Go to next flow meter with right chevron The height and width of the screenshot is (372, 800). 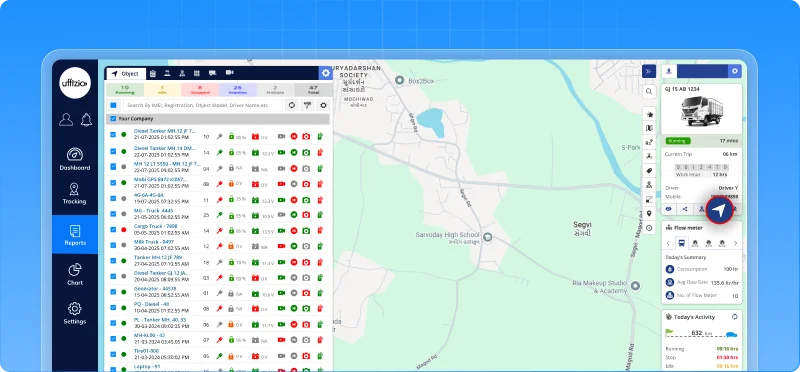(735, 243)
